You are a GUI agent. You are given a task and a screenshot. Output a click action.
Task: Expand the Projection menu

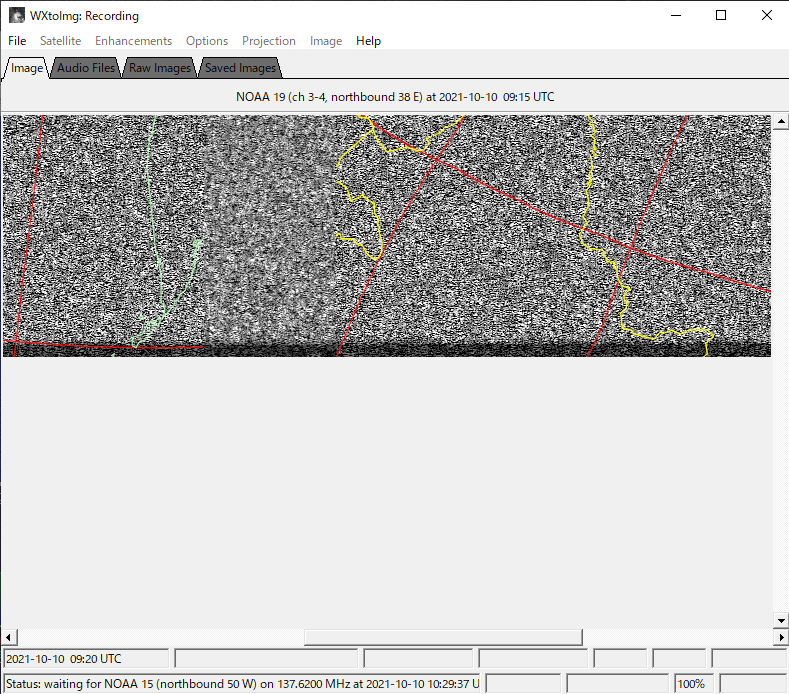269,41
